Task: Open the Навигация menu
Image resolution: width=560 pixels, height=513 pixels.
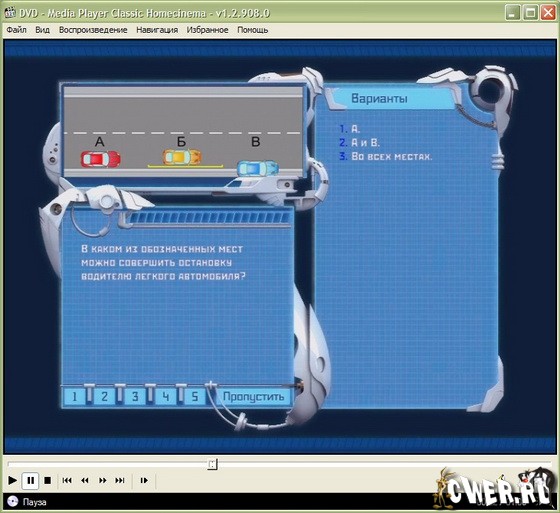Action: tap(157, 30)
